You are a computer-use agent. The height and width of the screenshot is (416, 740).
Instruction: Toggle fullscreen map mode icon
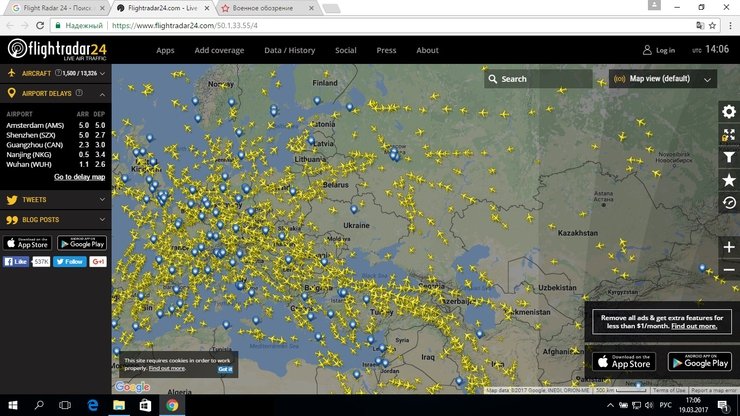pyautogui.click(x=729, y=135)
